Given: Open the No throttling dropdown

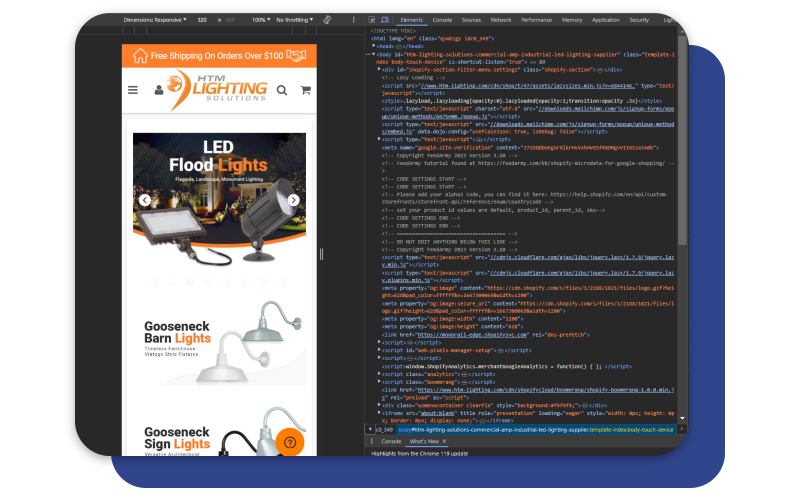Looking at the screenshot, I should click(x=295, y=20).
